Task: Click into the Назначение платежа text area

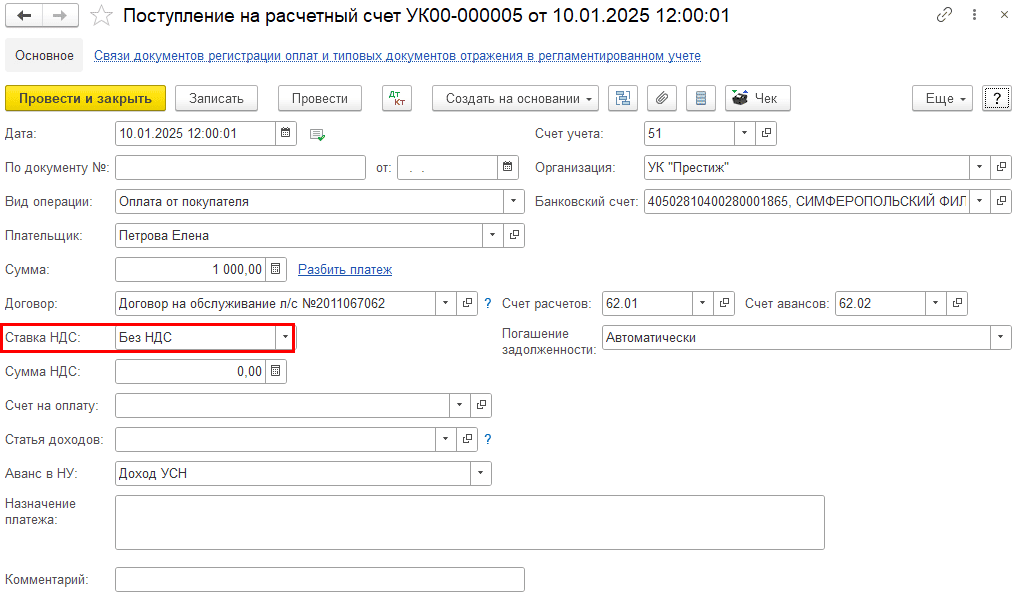Action: coord(469,522)
